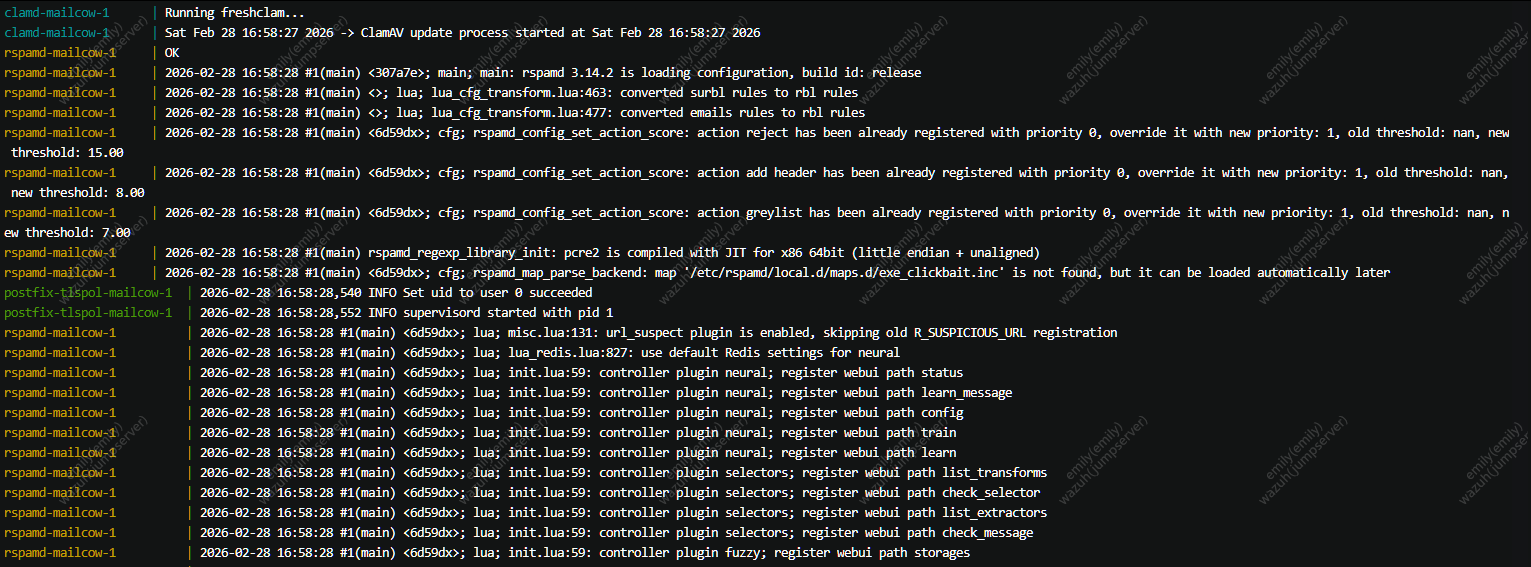Click the pcre2 compiled with JIT message
This screenshot has height=567, width=1531.
point(739,253)
